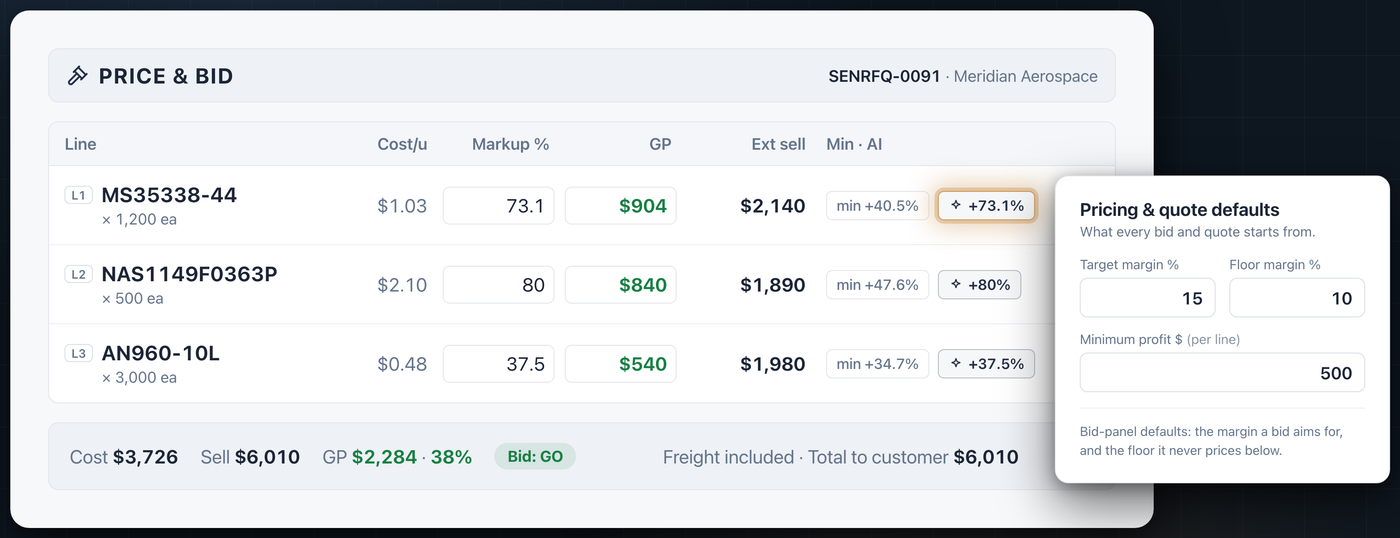Click the GP field showing $840
Image resolution: width=1400 pixels, height=538 pixels.
(x=620, y=285)
